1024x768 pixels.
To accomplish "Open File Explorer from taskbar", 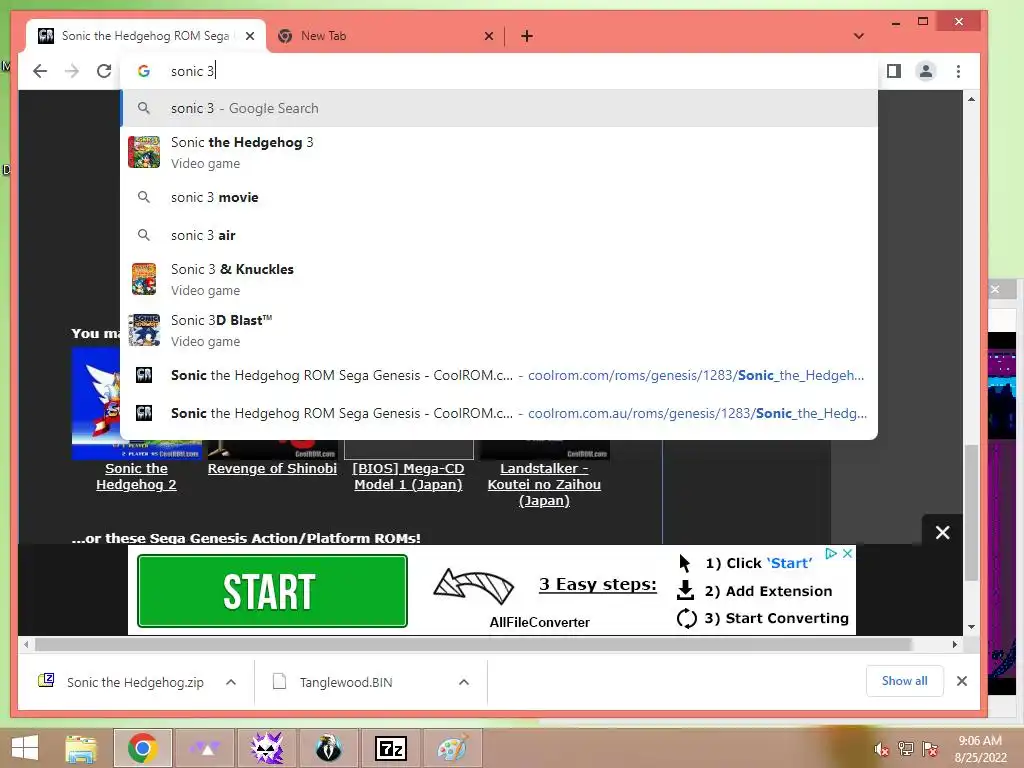I will click(x=81, y=748).
